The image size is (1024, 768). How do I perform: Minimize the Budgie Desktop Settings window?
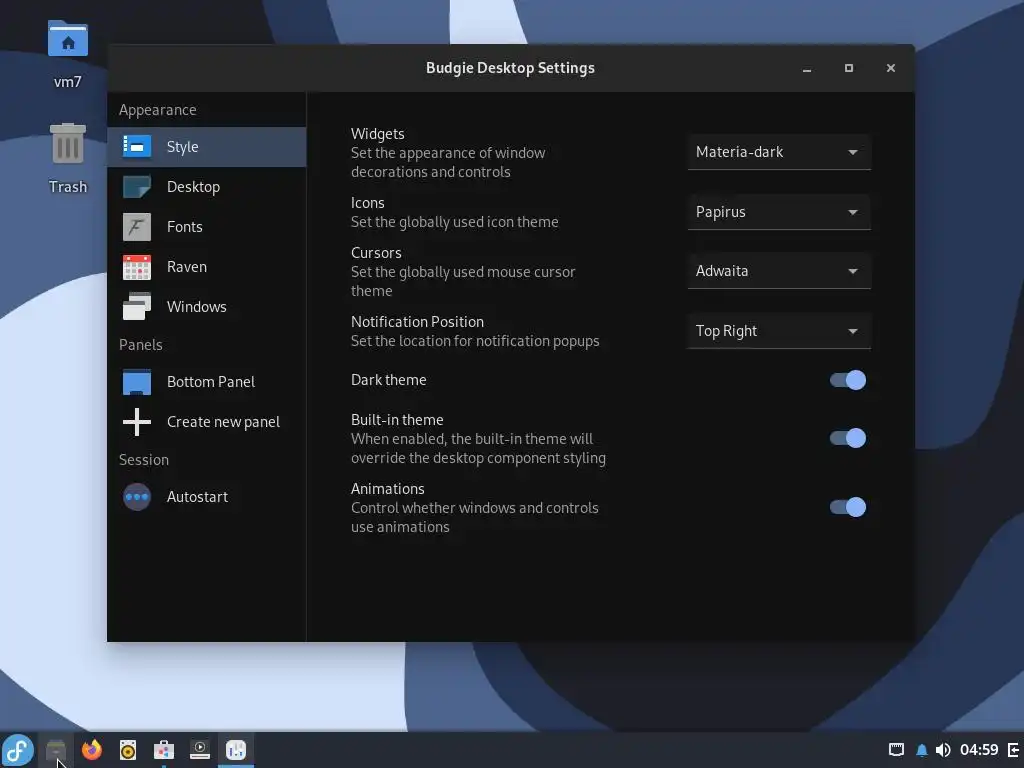click(x=807, y=69)
